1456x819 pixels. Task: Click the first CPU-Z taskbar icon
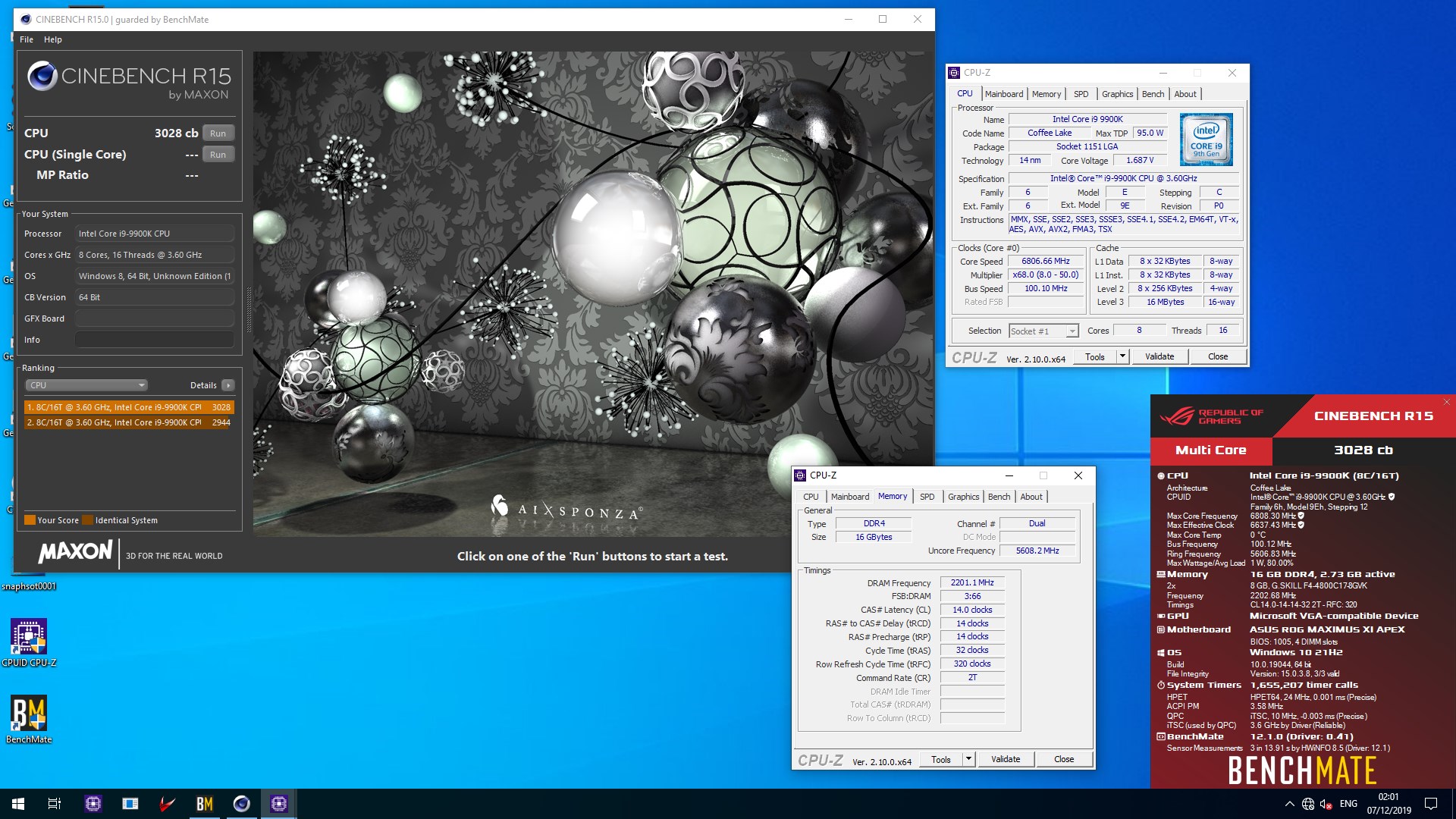tap(93, 804)
